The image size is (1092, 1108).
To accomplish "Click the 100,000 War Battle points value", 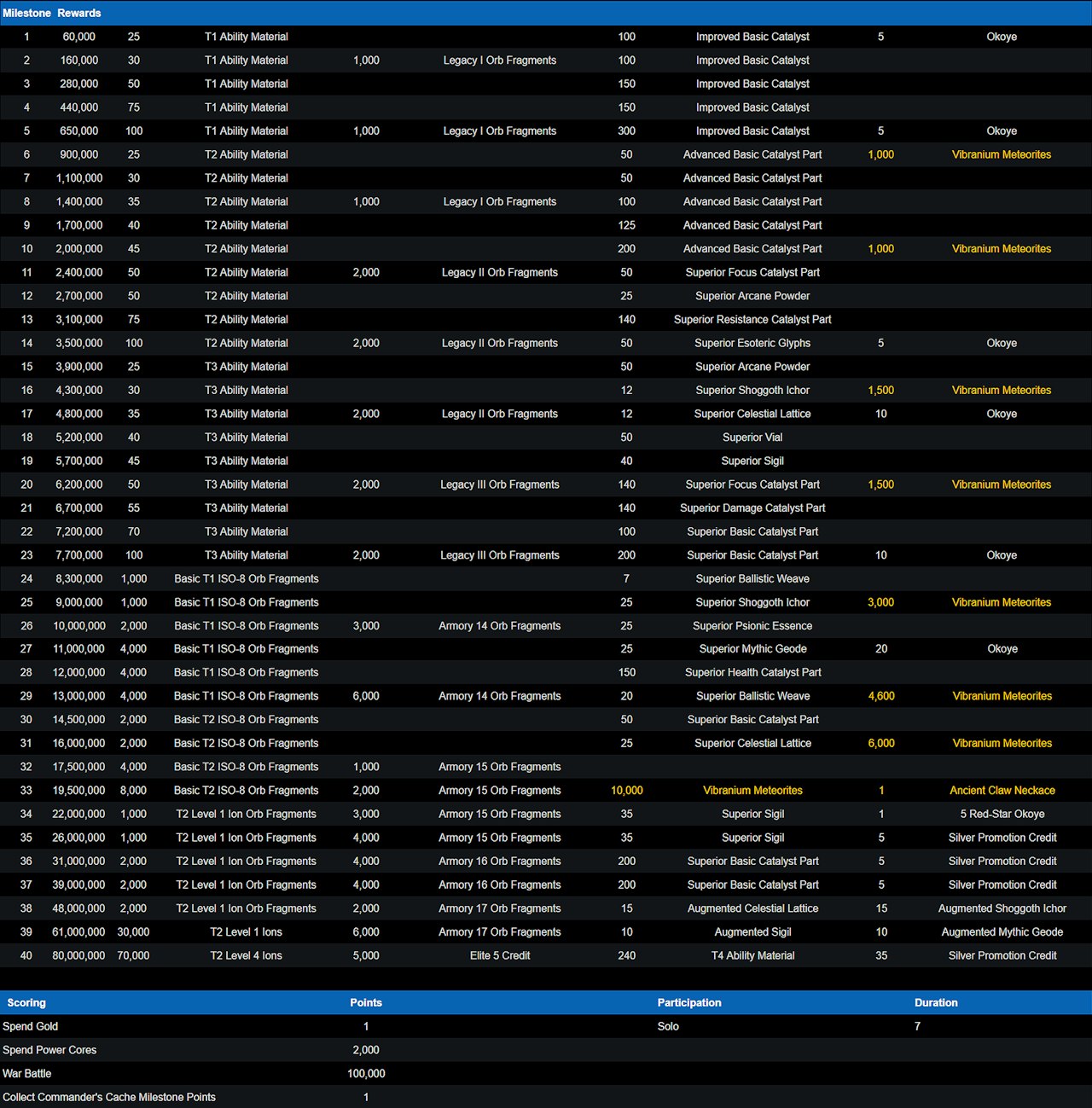I will click(366, 1074).
